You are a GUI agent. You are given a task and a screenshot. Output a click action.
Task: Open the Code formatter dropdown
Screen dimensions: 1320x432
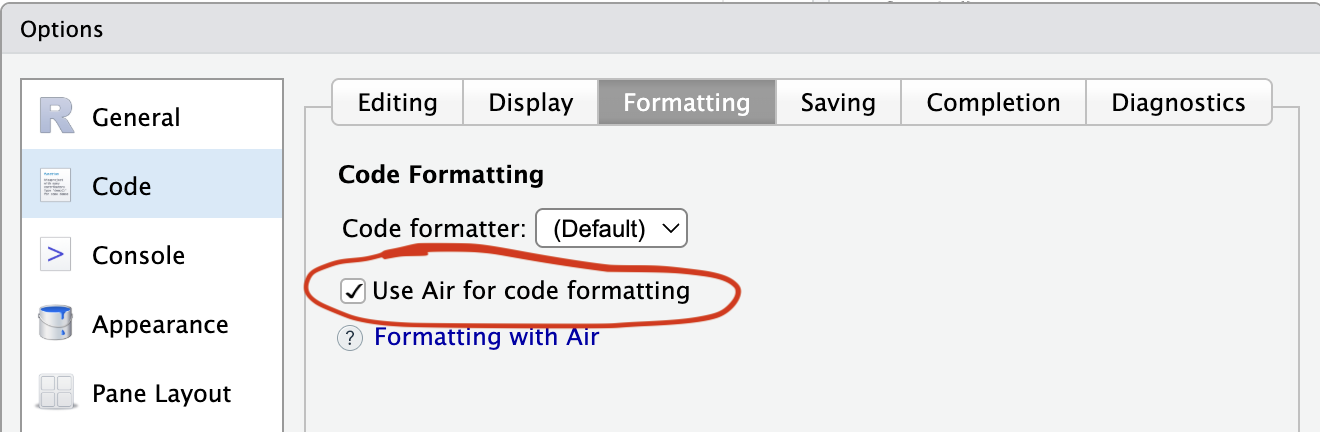[x=612, y=229]
